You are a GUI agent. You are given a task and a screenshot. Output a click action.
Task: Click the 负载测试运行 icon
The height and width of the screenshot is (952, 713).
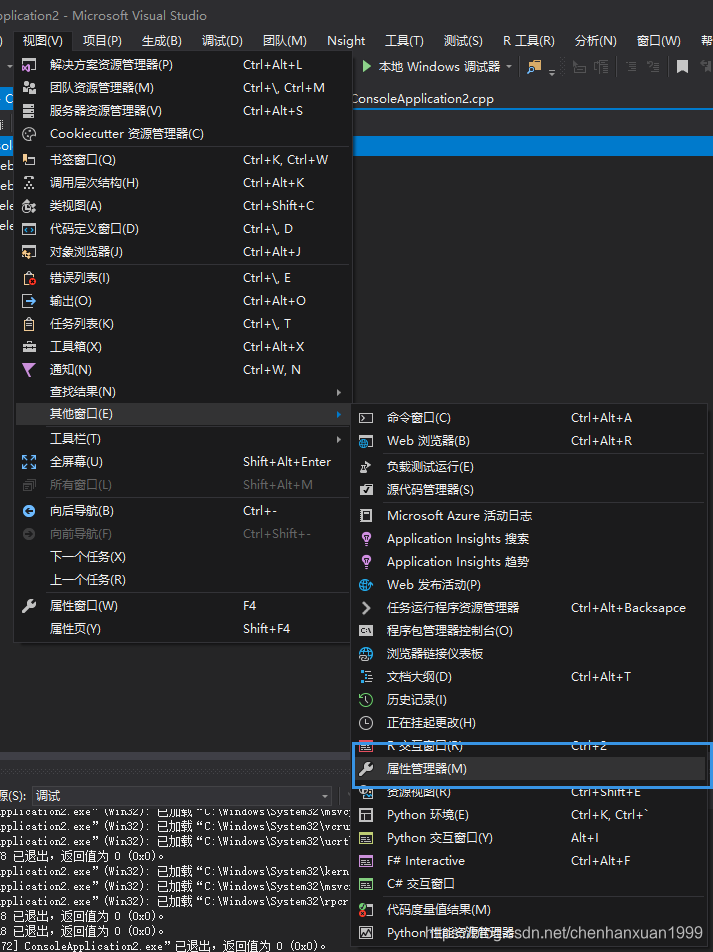click(366, 467)
